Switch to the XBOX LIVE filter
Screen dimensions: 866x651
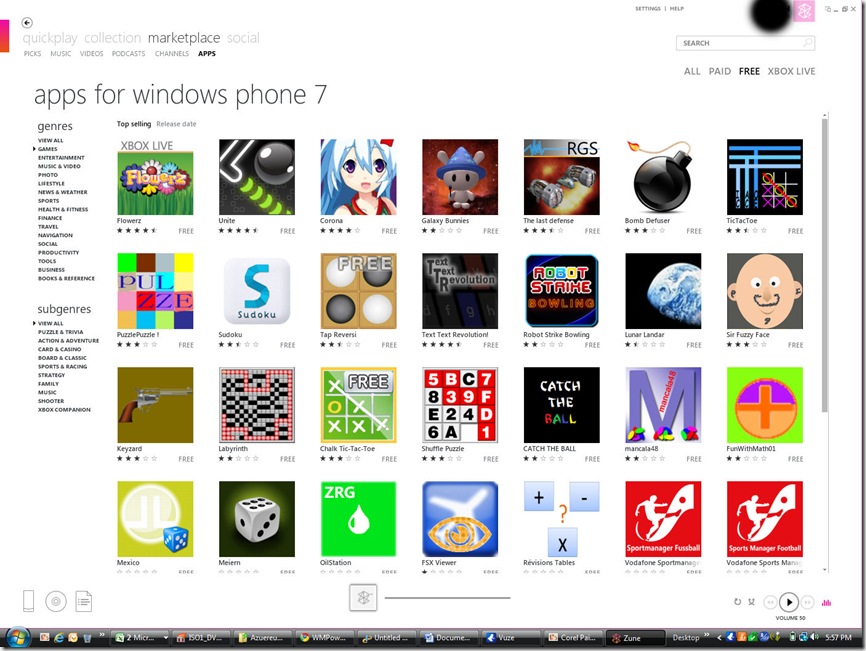click(x=791, y=71)
